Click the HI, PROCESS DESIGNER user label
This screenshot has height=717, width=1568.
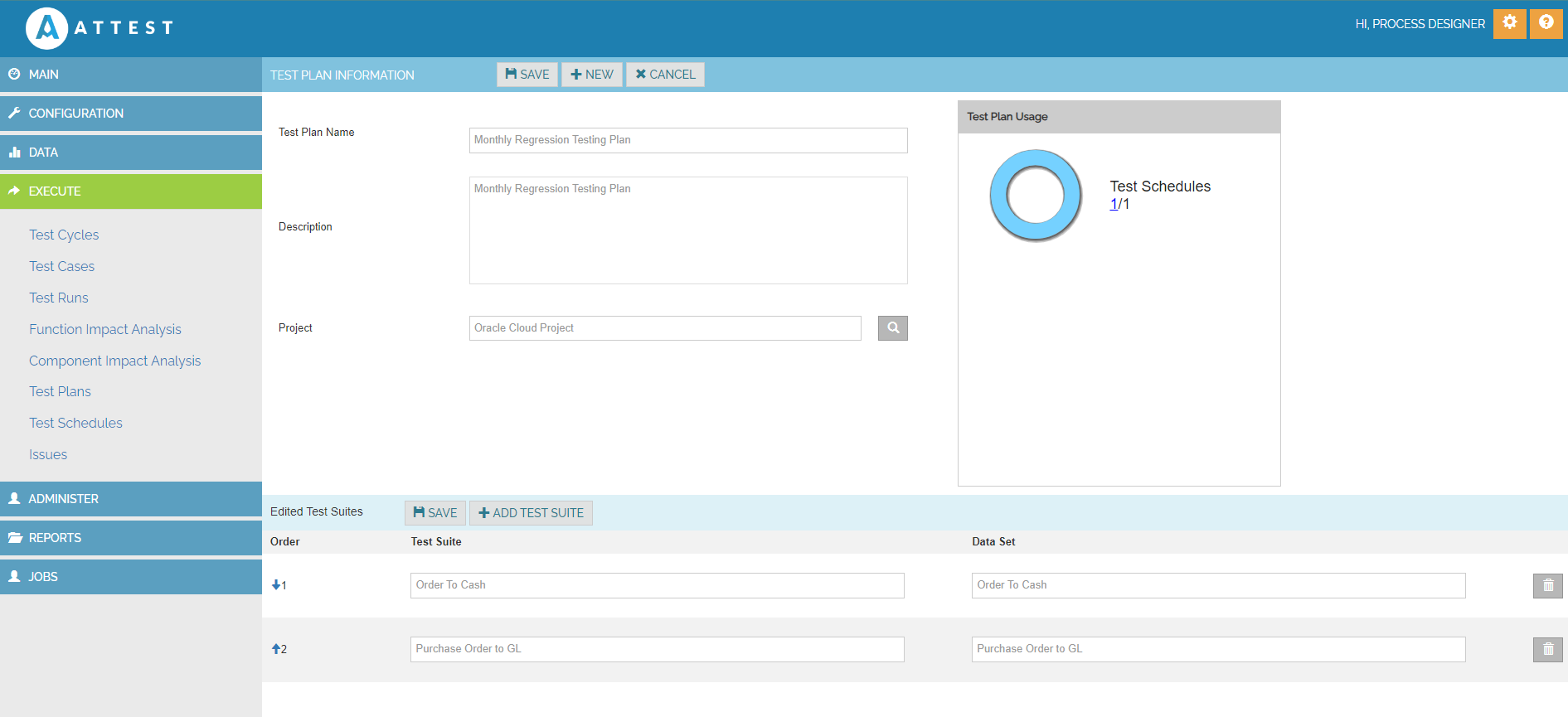[1420, 24]
